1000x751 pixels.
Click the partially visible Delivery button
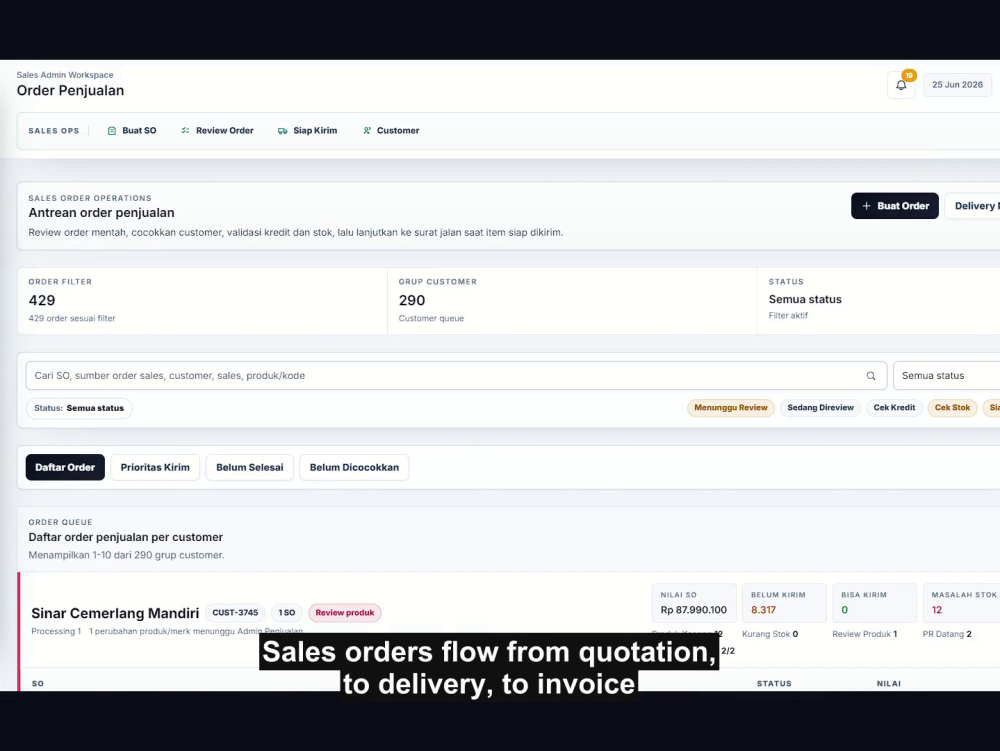click(x=973, y=206)
